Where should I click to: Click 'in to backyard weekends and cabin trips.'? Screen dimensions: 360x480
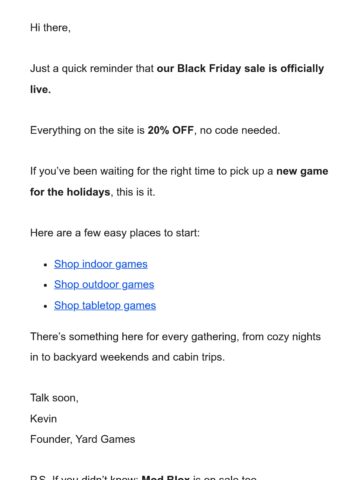[127, 357]
